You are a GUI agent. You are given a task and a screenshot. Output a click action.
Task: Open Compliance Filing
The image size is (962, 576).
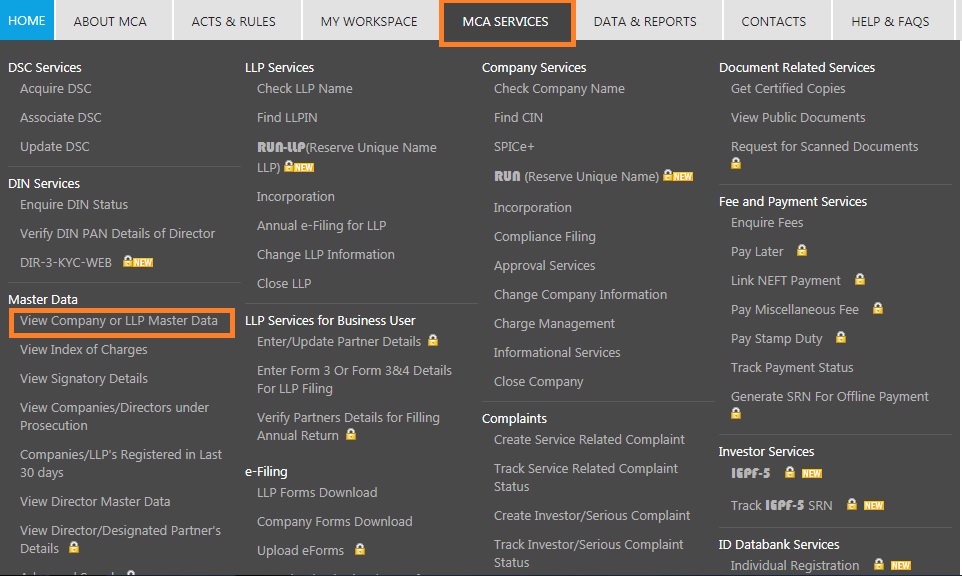[545, 237]
